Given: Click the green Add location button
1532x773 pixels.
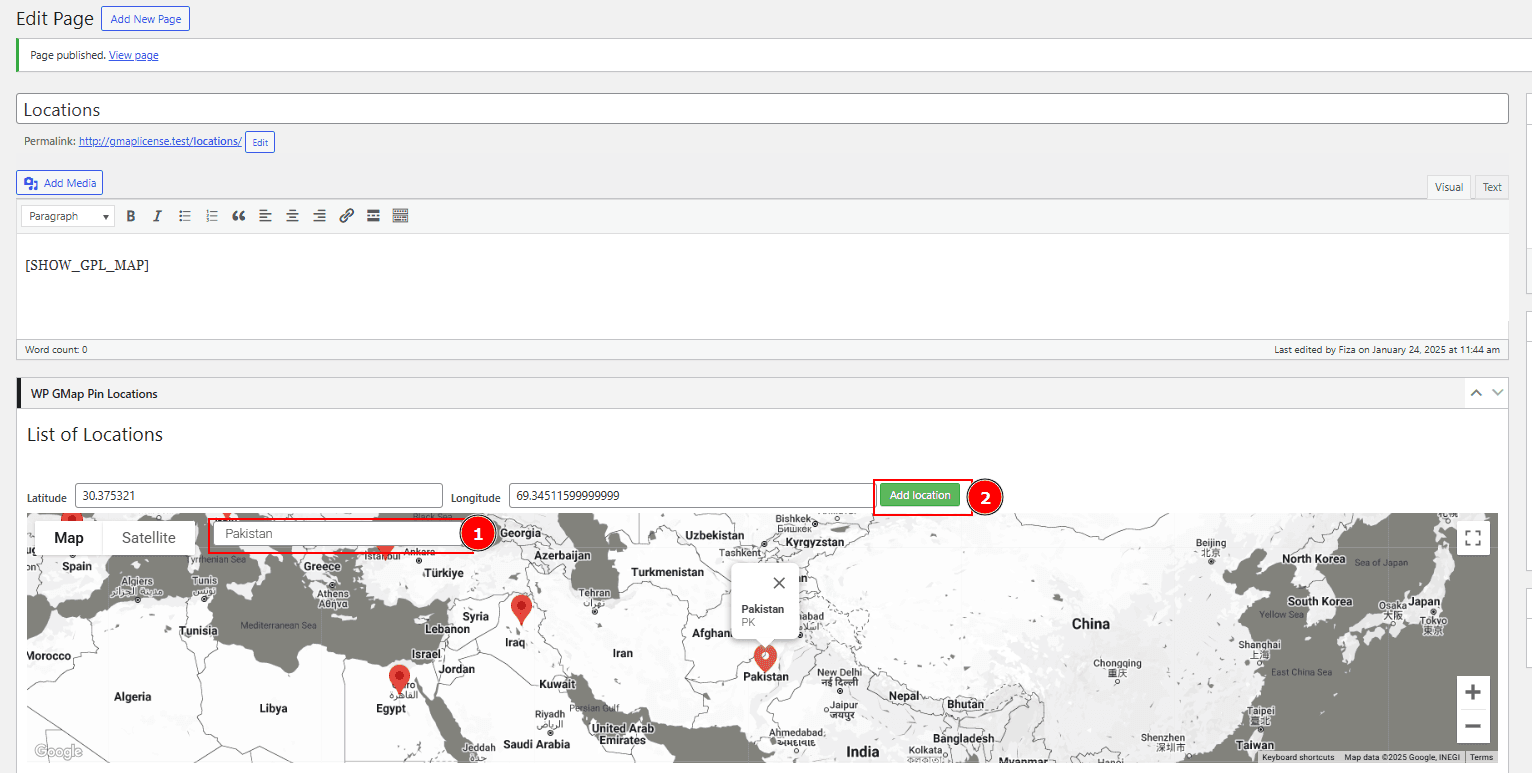Looking at the screenshot, I should [x=920, y=495].
